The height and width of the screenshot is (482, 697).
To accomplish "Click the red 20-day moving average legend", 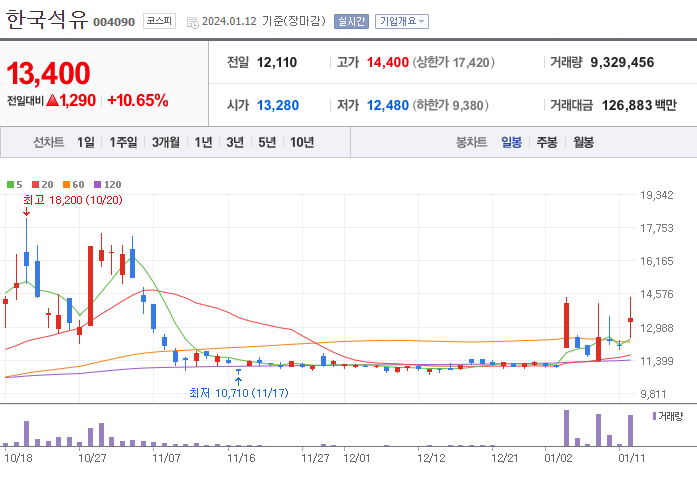I will coord(43,184).
